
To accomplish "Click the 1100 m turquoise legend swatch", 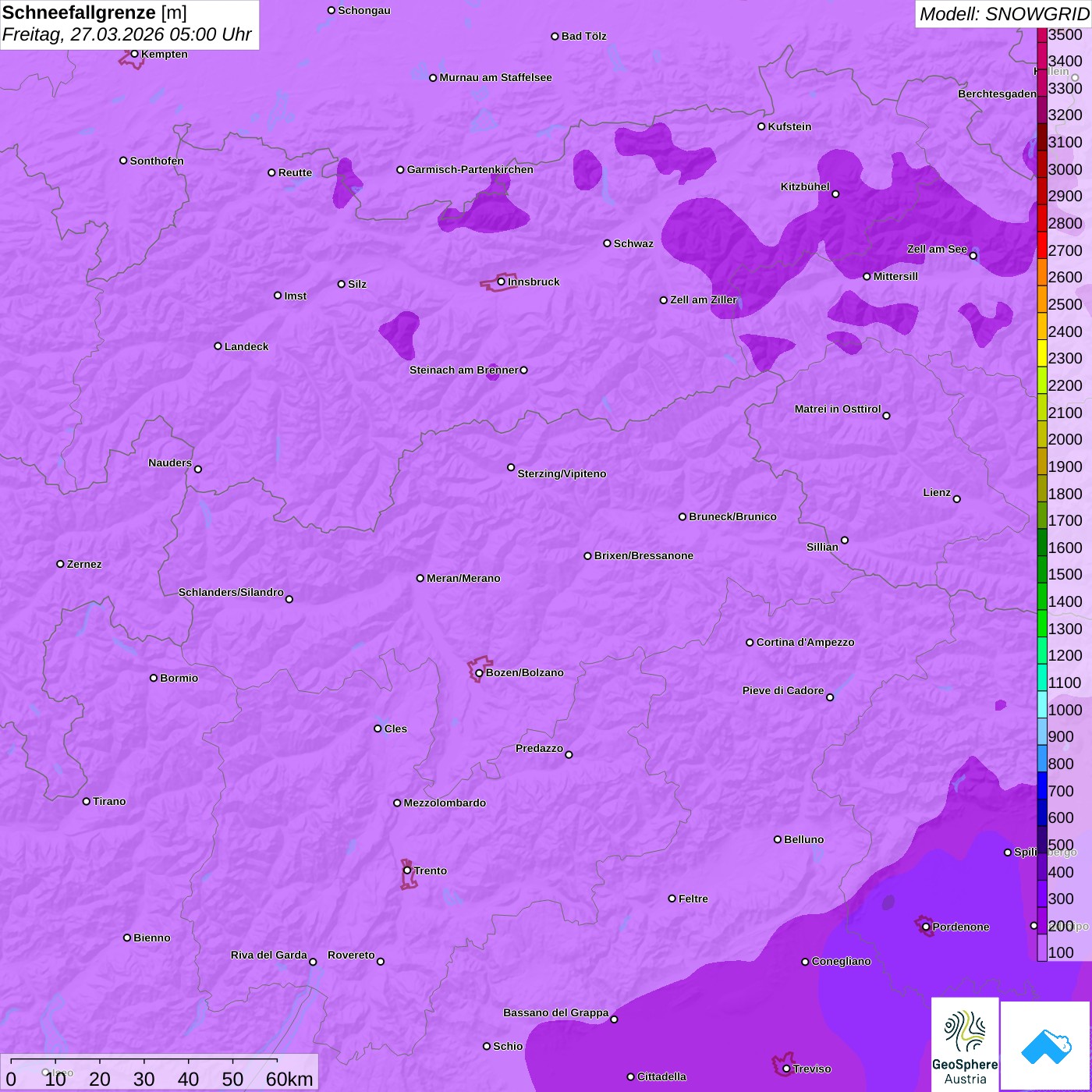I will pyautogui.click(x=1042, y=677).
